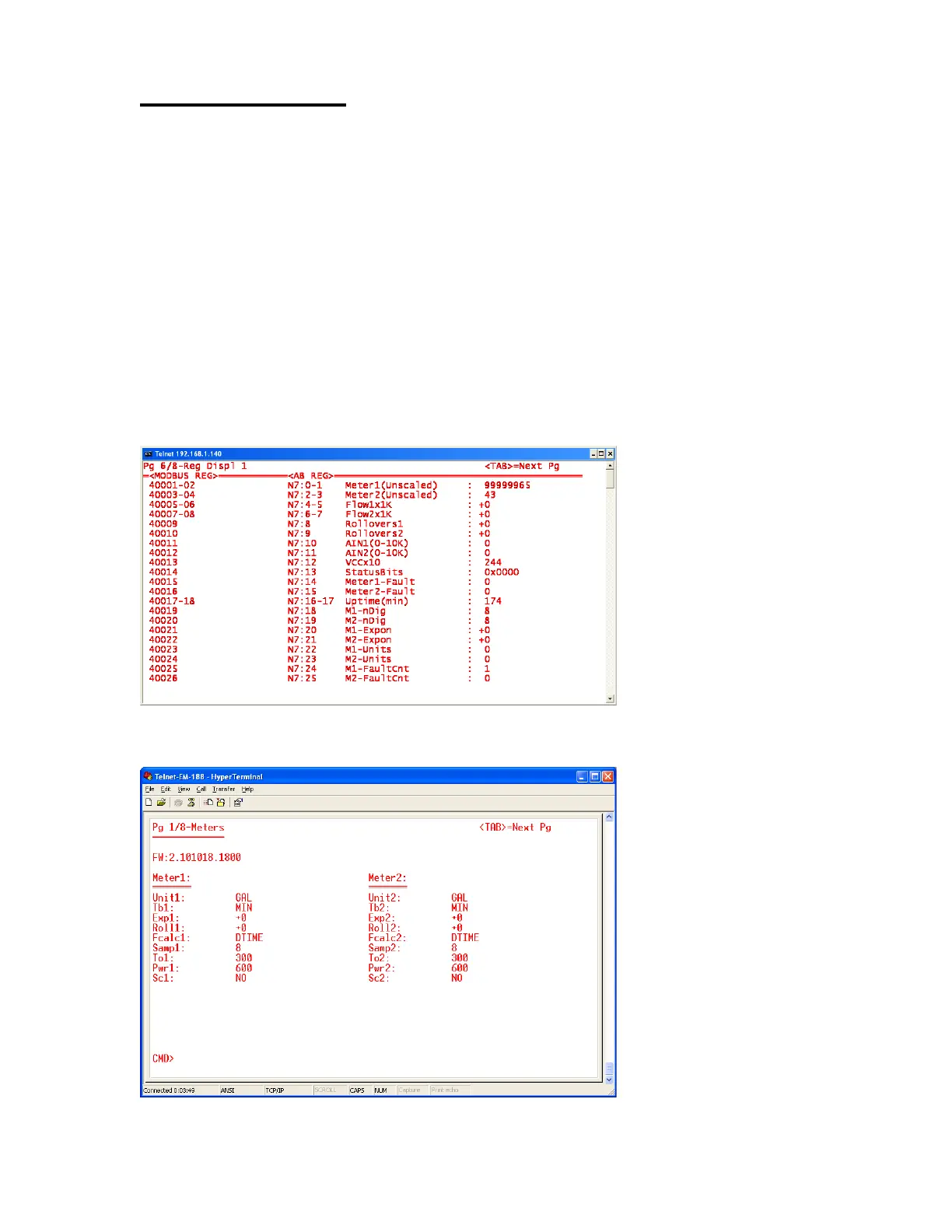Click scroll-down arrow in HyperTerminal window

(x=609, y=1080)
